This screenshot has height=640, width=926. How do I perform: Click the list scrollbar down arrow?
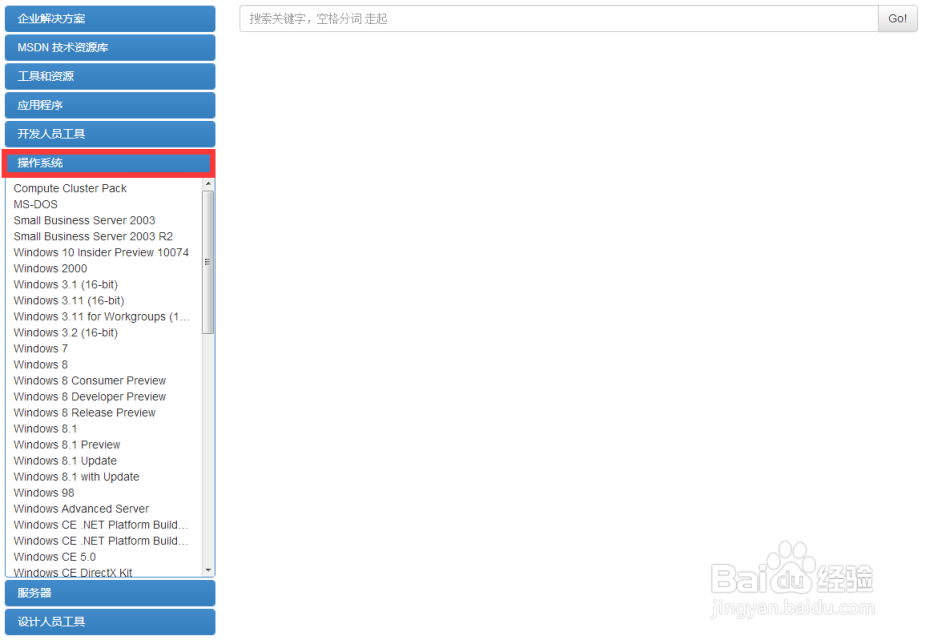[x=208, y=570]
